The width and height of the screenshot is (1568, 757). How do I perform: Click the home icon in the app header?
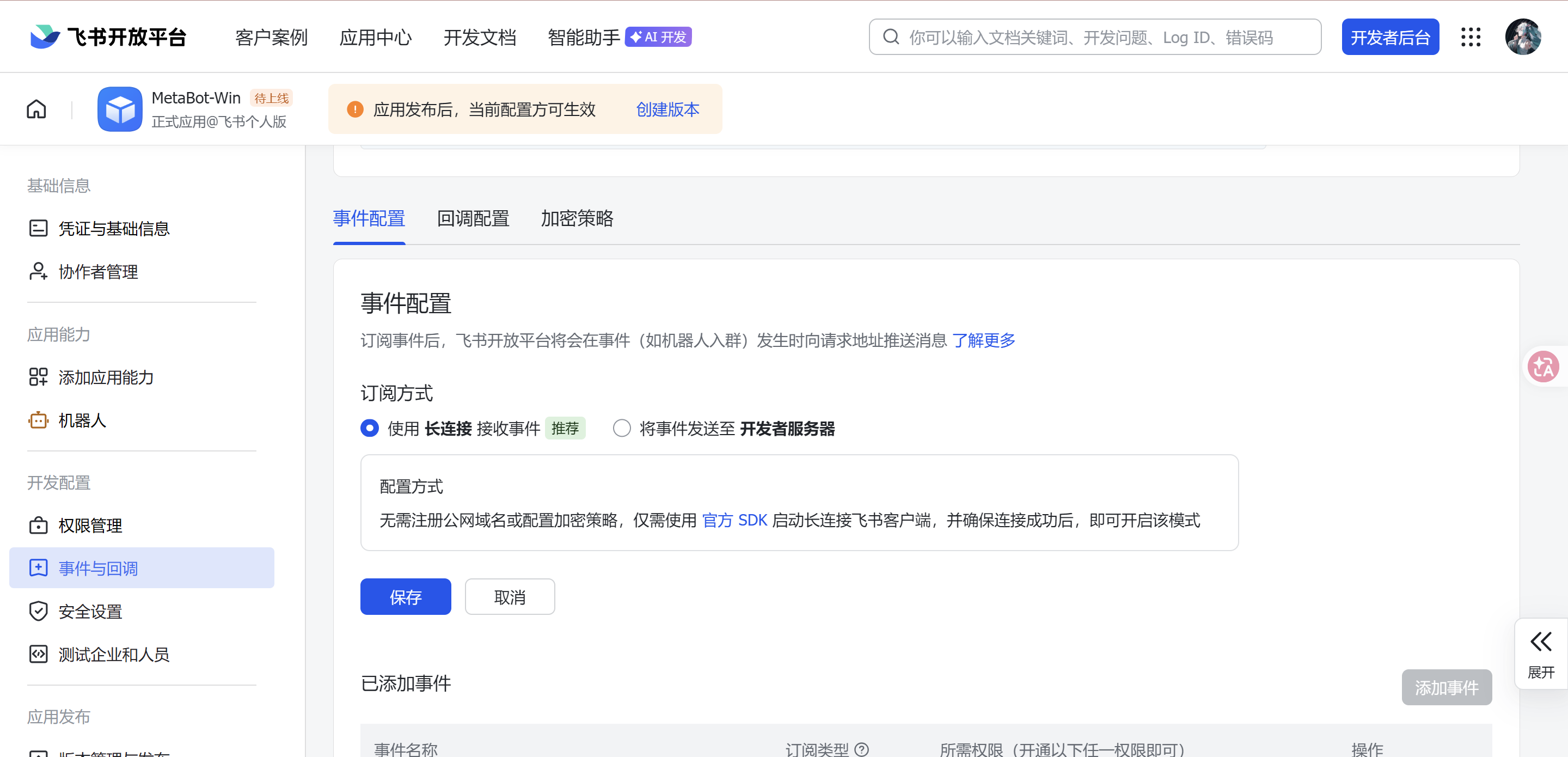36,109
